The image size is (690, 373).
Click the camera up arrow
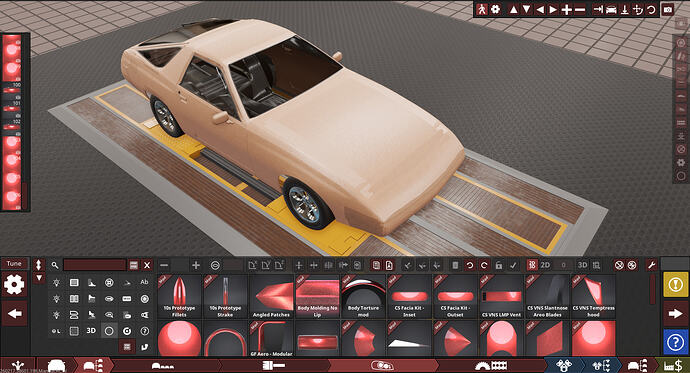tap(513, 9)
